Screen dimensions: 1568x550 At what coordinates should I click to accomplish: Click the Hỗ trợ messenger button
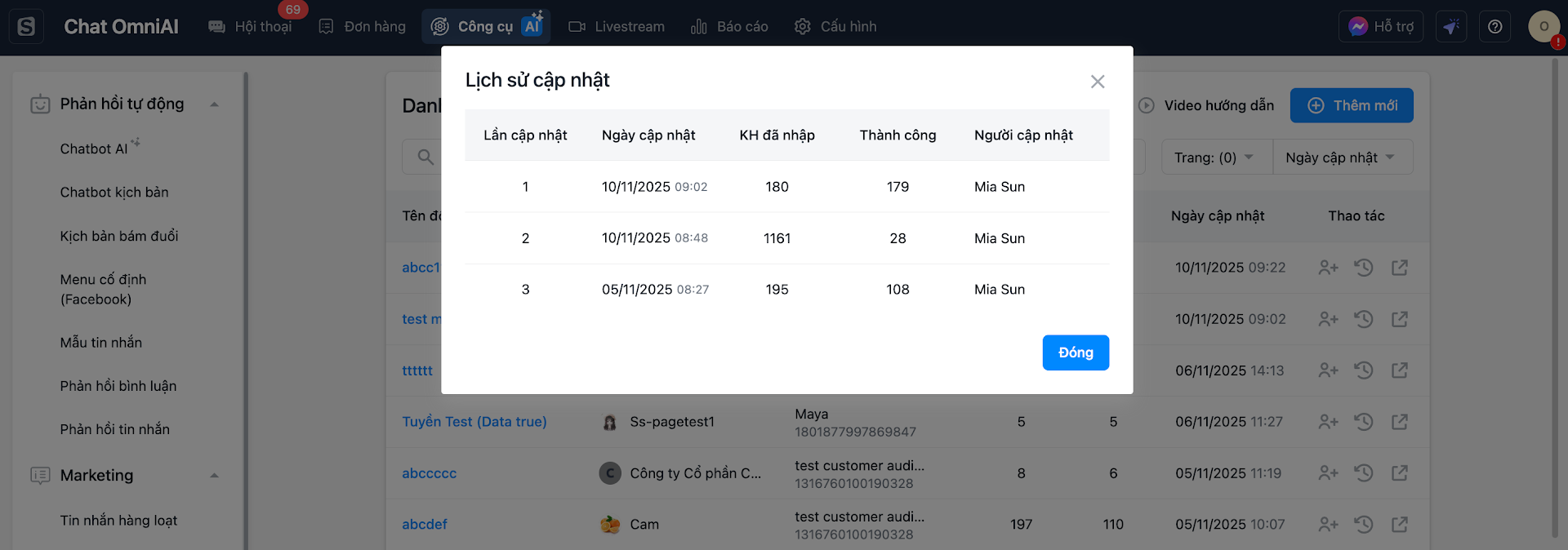coord(1381,27)
